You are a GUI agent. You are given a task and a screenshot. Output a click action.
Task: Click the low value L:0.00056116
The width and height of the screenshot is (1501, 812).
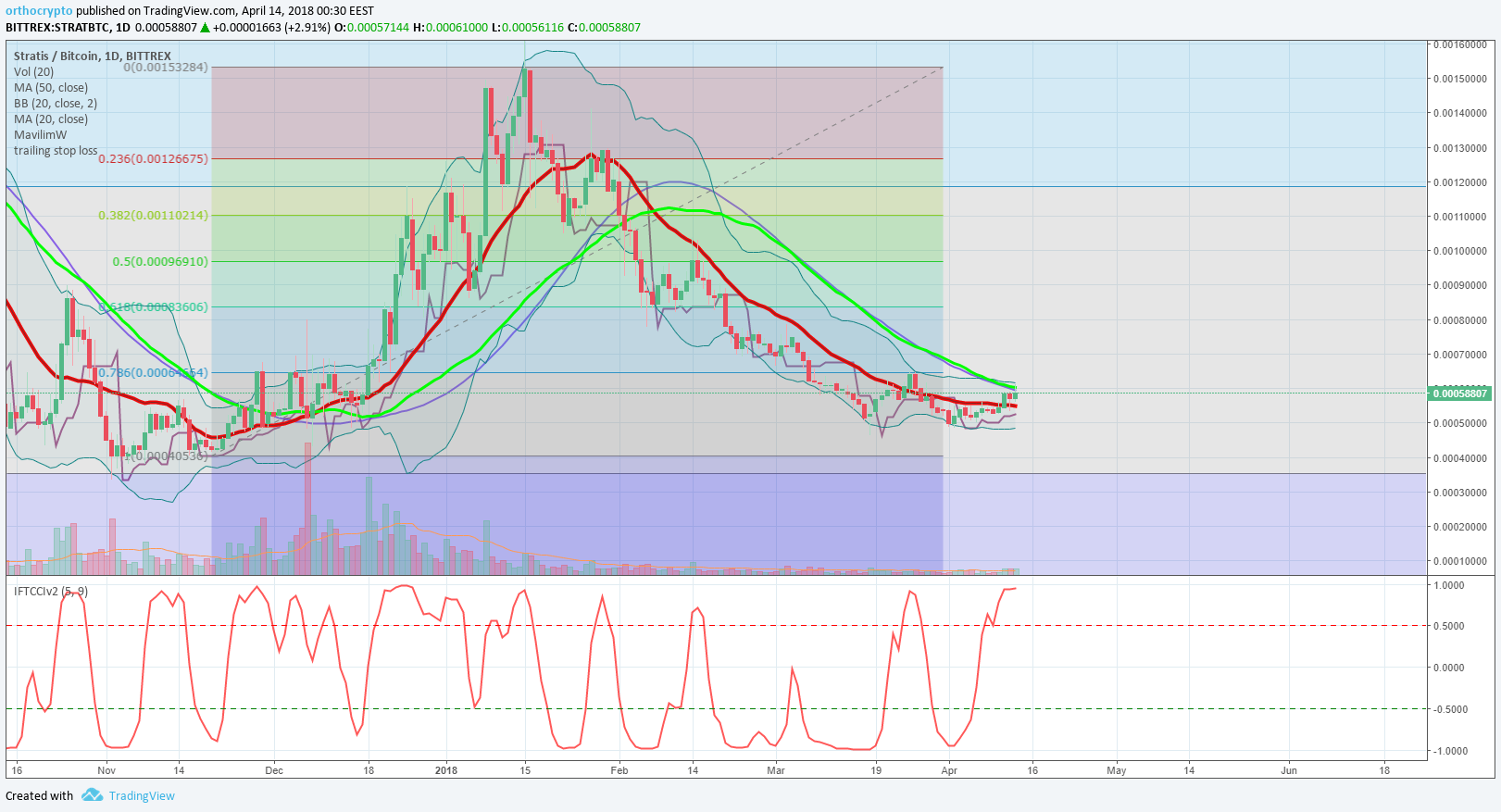point(528,28)
